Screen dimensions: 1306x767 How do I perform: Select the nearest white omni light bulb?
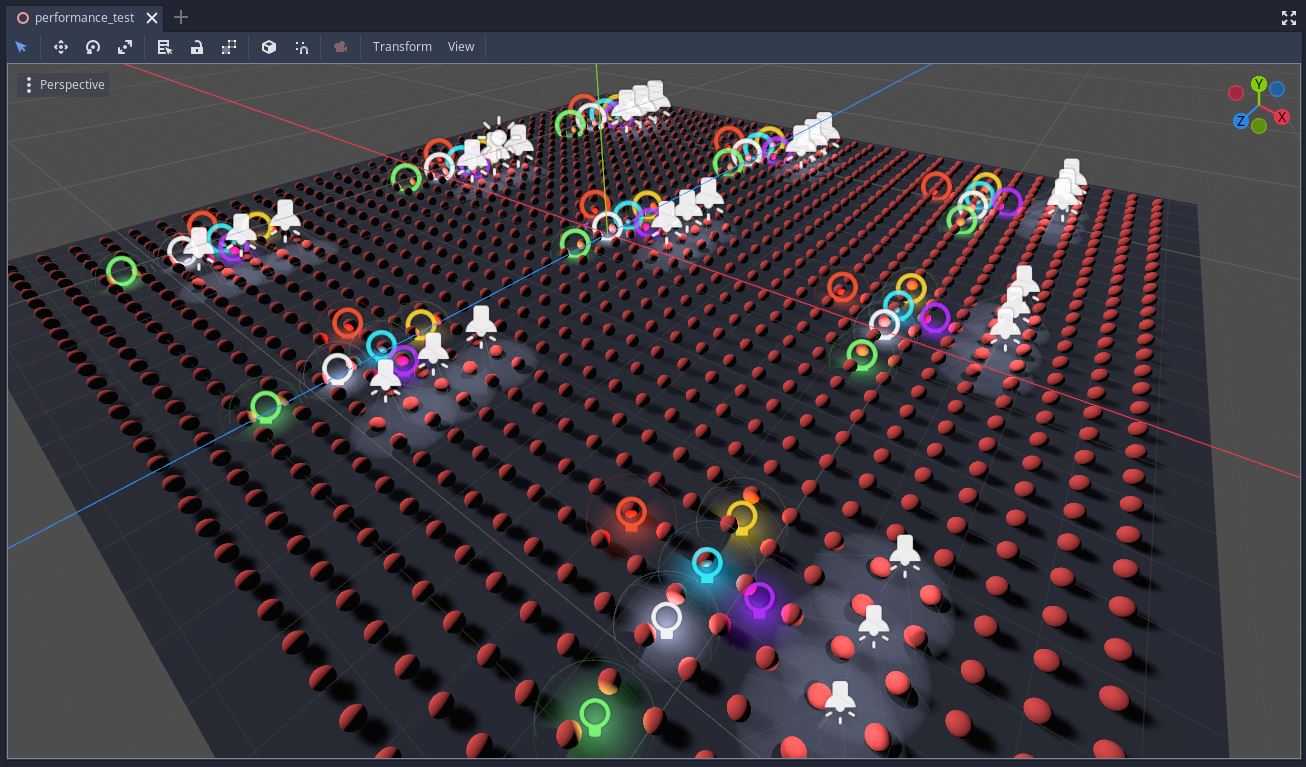(x=667, y=620)
